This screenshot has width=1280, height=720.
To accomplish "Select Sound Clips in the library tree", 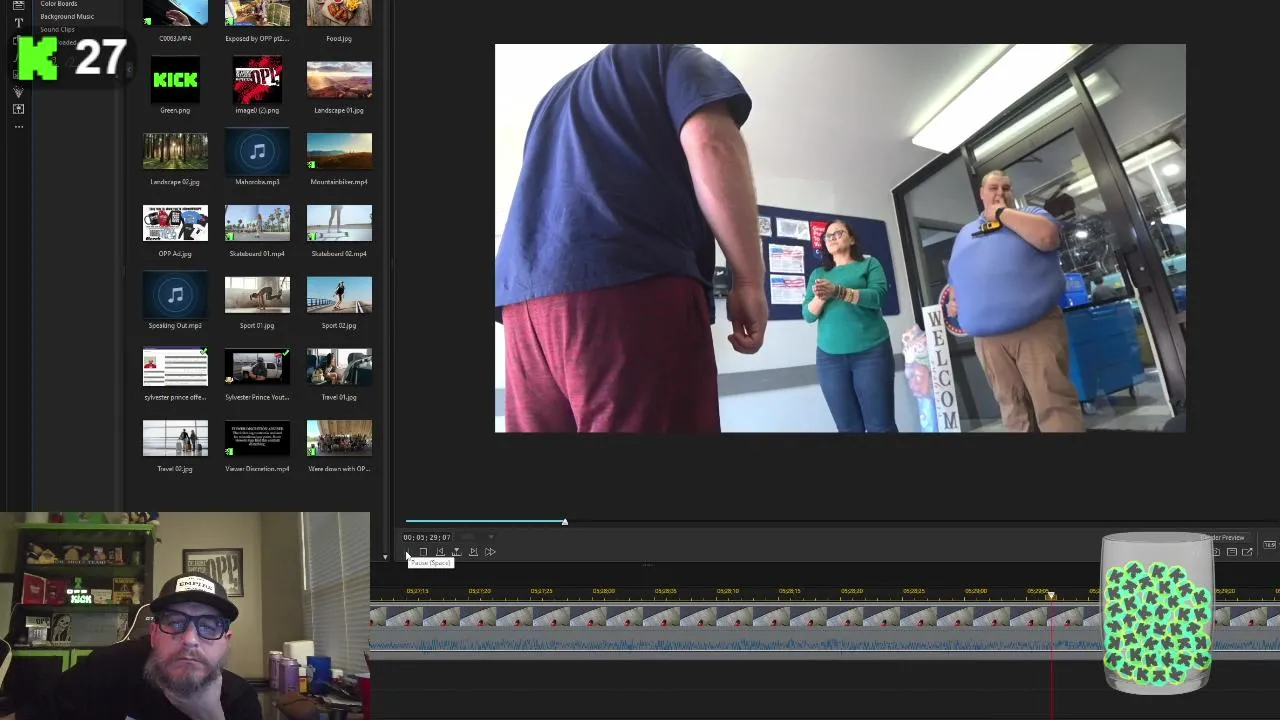I will (57, 29).
